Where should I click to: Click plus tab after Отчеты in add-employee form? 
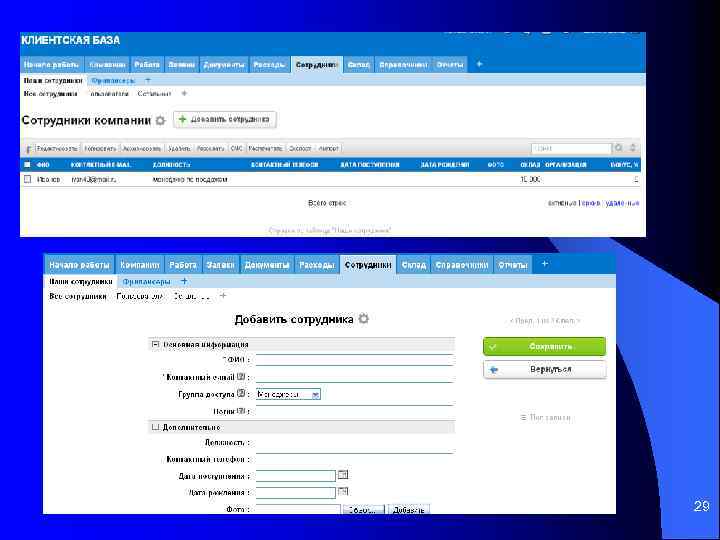[544, 264]
